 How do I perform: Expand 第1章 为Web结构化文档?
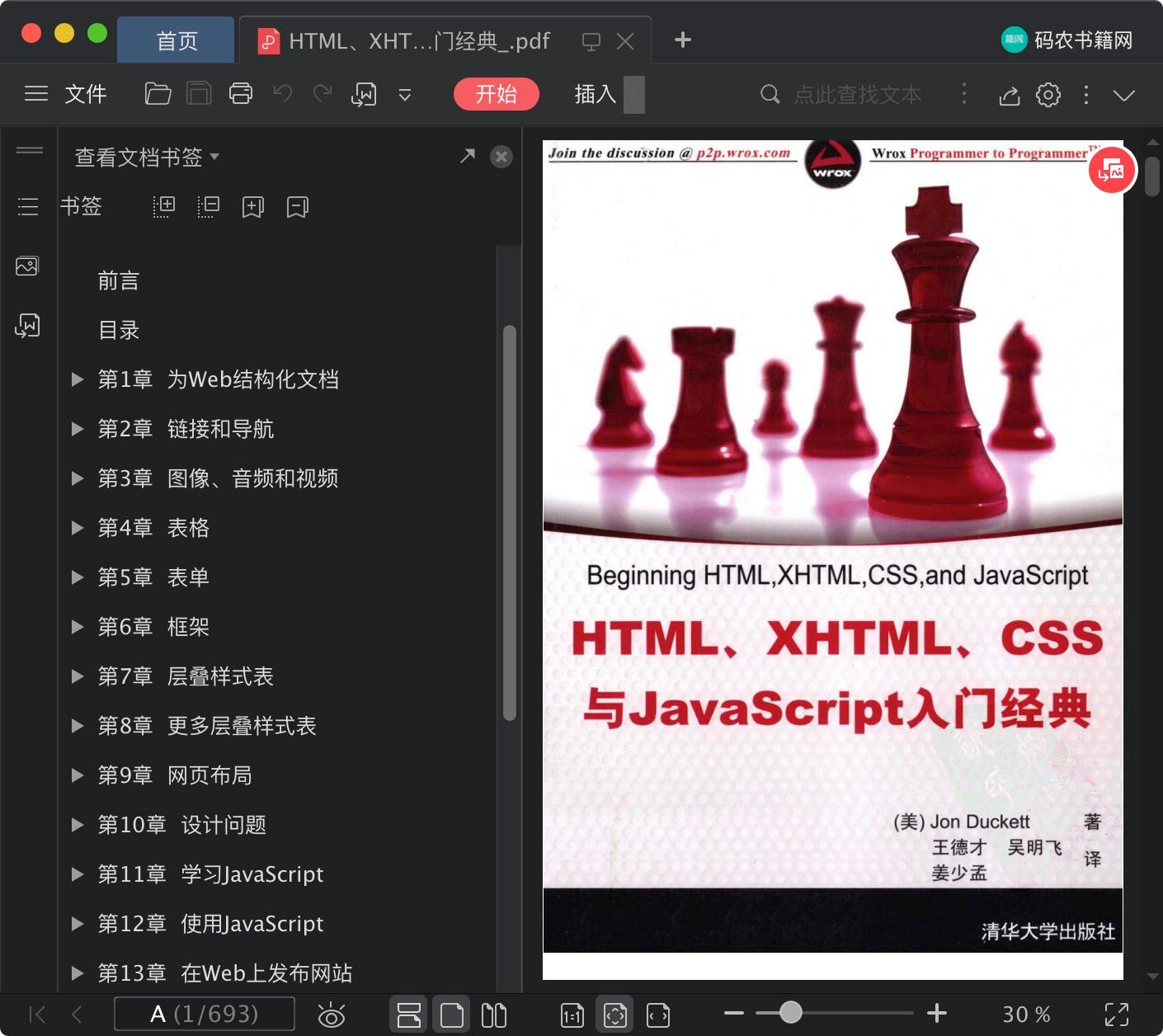point(78,379)
